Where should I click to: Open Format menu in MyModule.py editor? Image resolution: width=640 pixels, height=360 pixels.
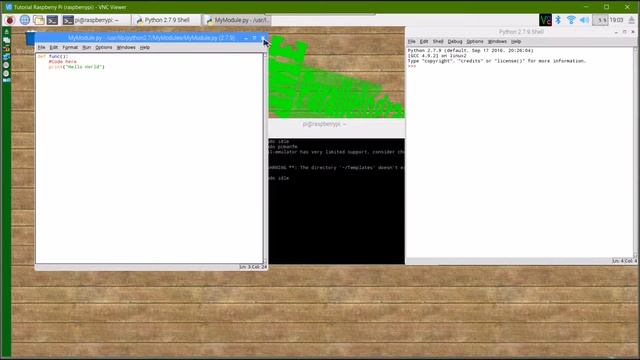coord(70,47)
